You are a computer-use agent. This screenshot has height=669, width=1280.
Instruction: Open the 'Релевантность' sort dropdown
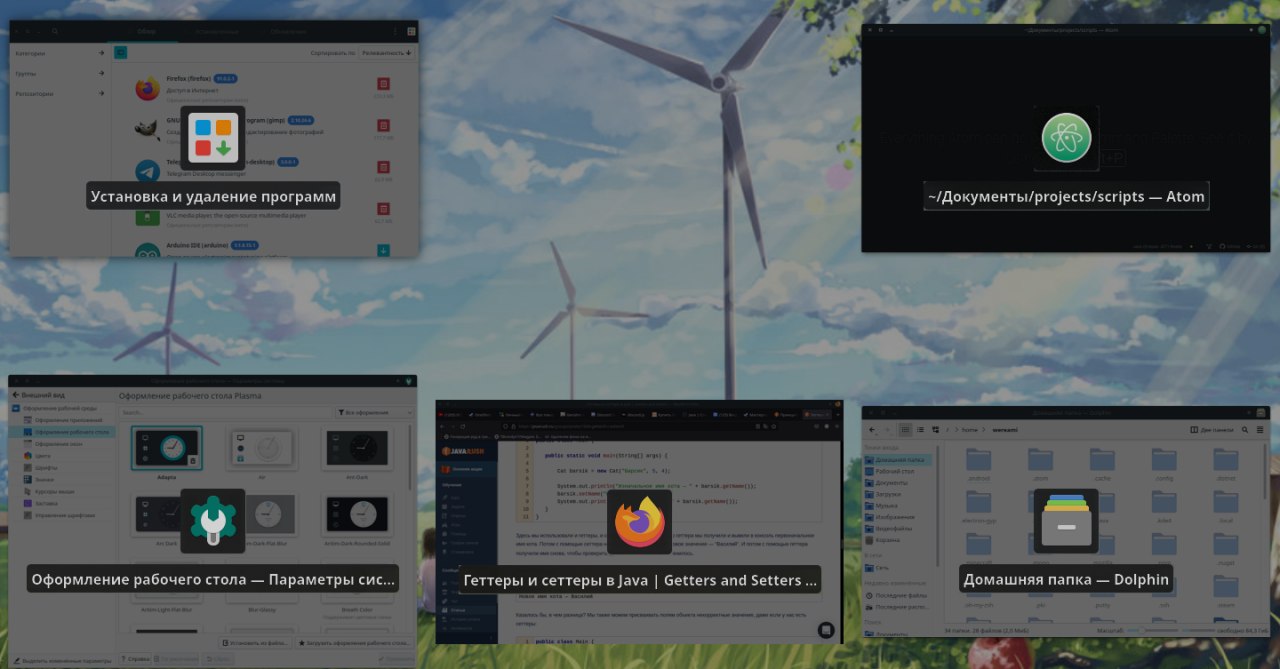click(387, 52)
